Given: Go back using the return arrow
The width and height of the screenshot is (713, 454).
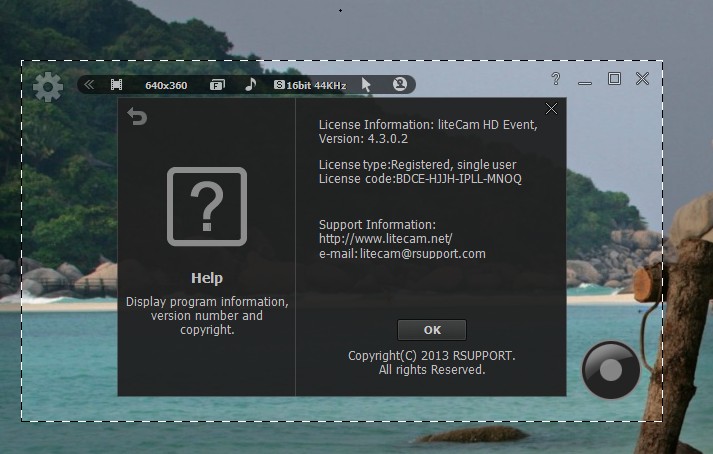Looking at the screenshot, I should [x=137, y=116].
